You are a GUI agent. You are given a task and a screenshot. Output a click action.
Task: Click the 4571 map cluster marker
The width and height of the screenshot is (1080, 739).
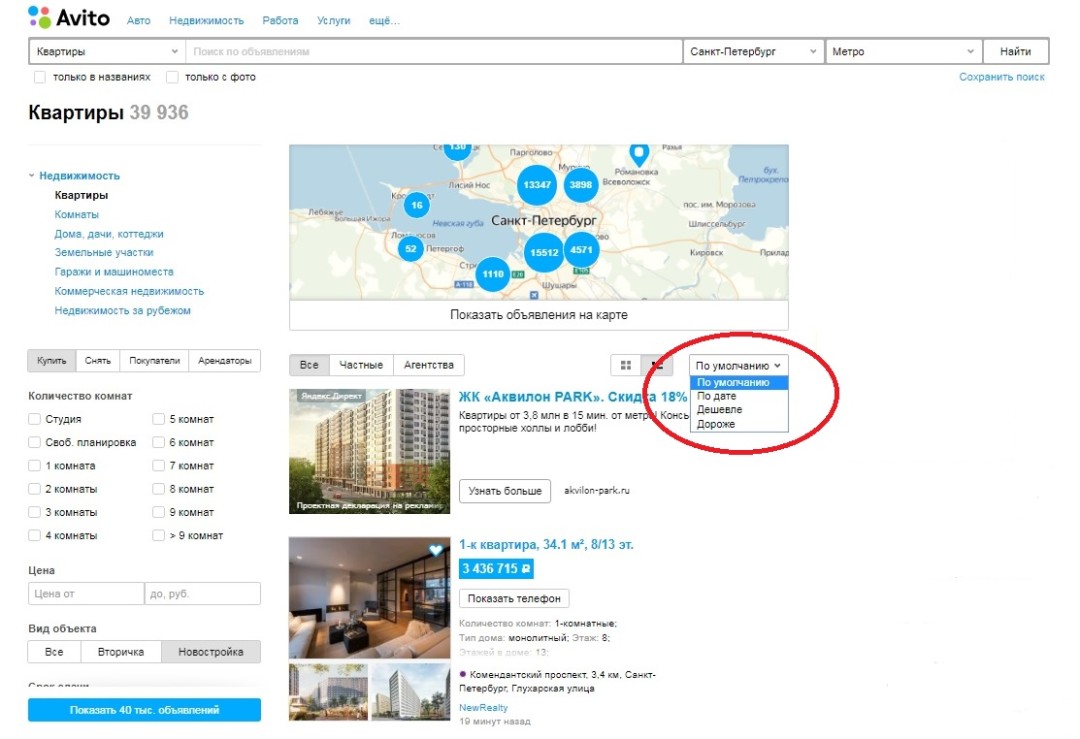581,250
